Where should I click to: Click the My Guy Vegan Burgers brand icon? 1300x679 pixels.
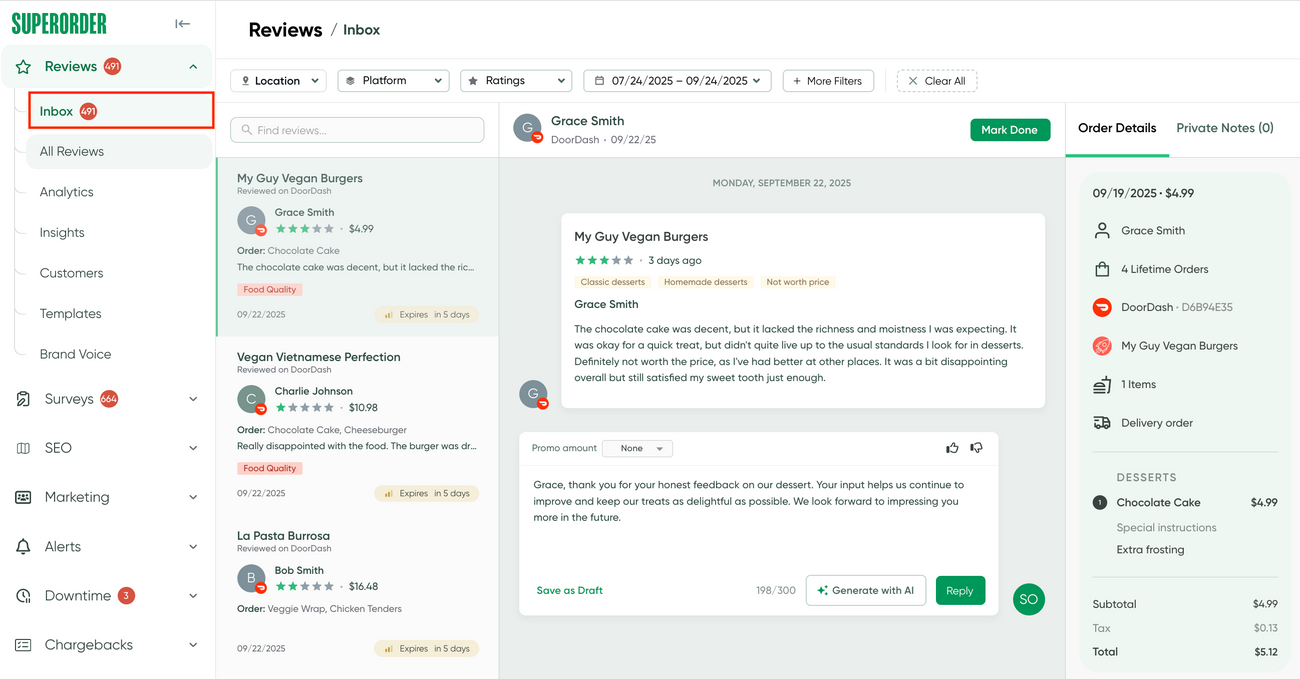pos(1102,346)
